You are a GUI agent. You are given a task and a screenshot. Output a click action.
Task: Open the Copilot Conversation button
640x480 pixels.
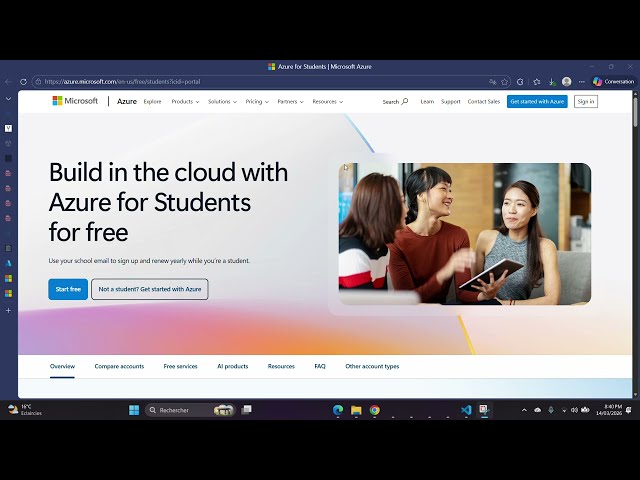tap(613, 82)
